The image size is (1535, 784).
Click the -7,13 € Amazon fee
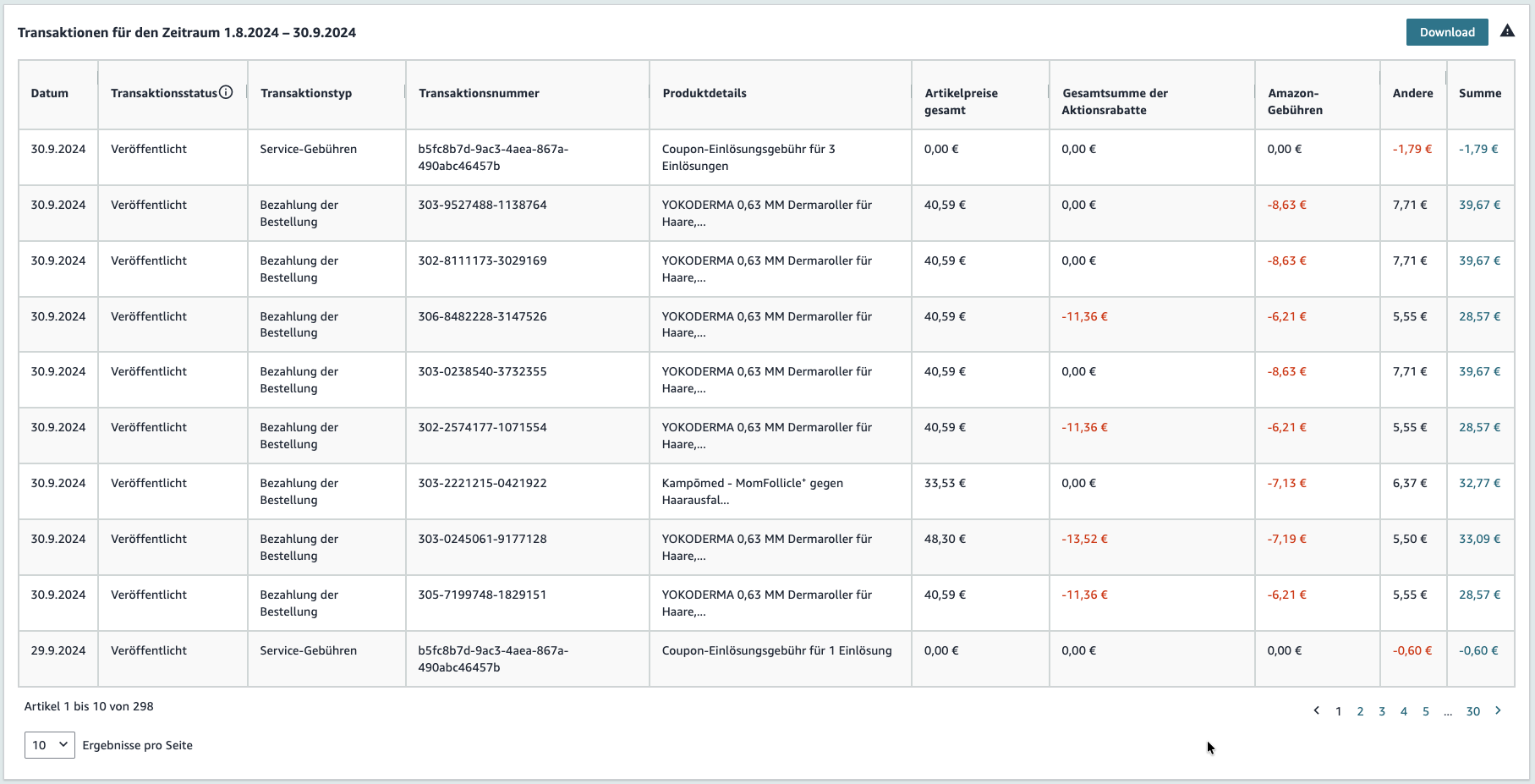tap(1286, 483)
